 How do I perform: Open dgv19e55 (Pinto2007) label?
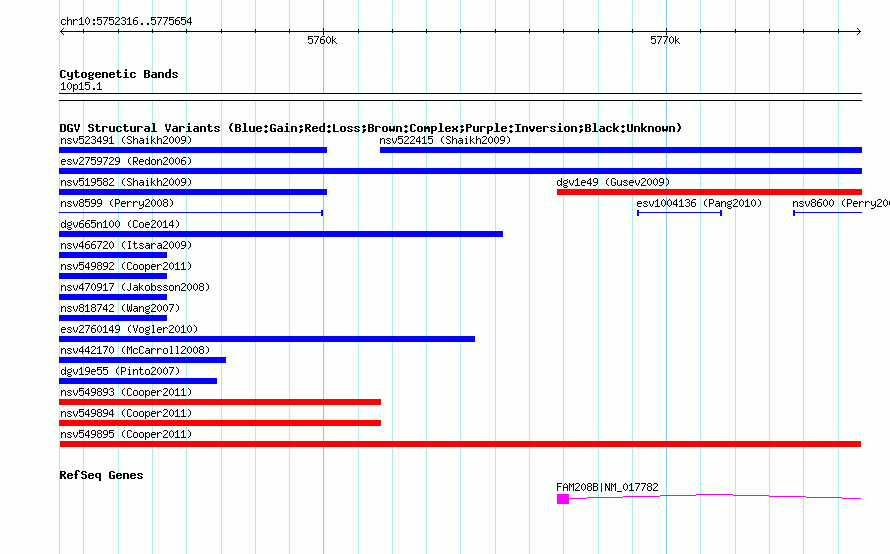click(120, 371)
